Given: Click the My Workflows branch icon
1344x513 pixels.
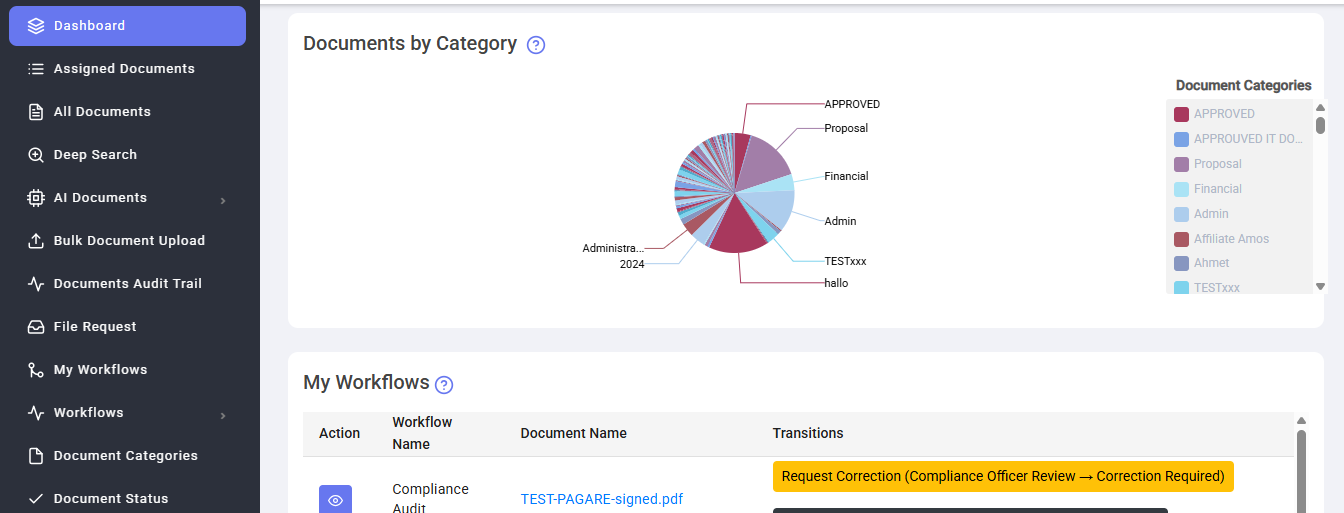Looking at the screenshot, I should pos(36,370).
